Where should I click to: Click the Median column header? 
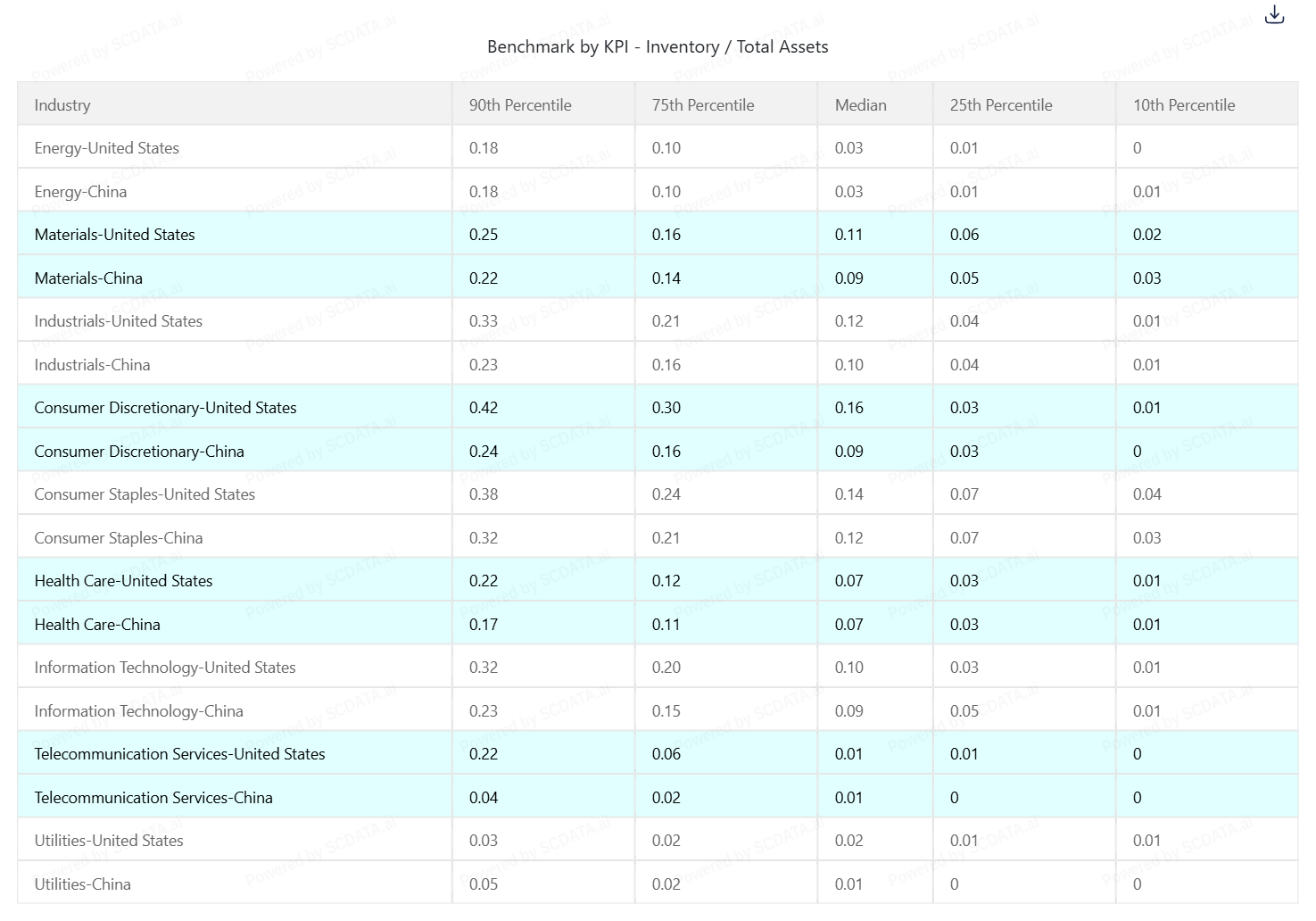point(860,105)
